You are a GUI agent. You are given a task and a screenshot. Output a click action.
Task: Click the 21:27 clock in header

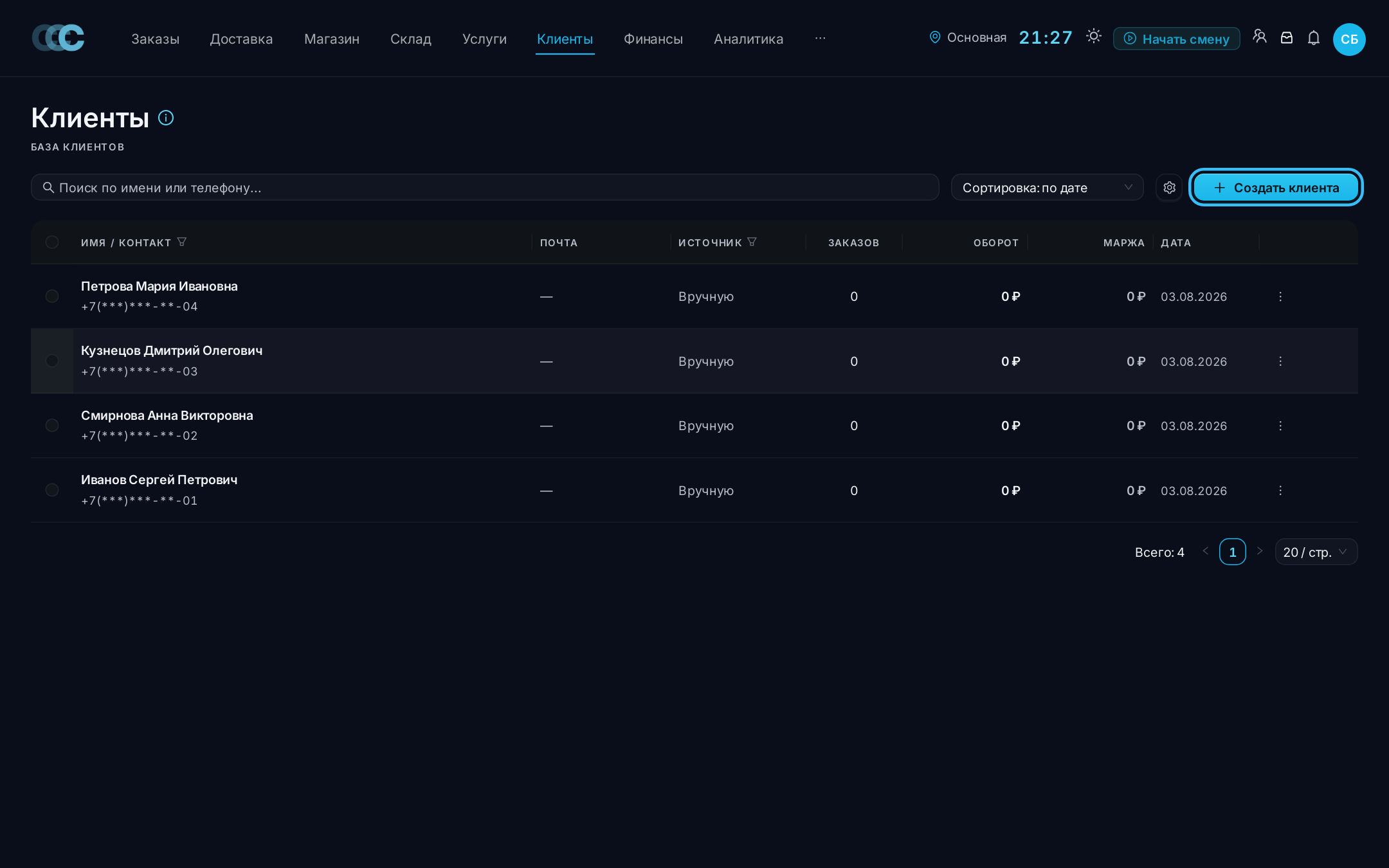tap(1046, 37)
